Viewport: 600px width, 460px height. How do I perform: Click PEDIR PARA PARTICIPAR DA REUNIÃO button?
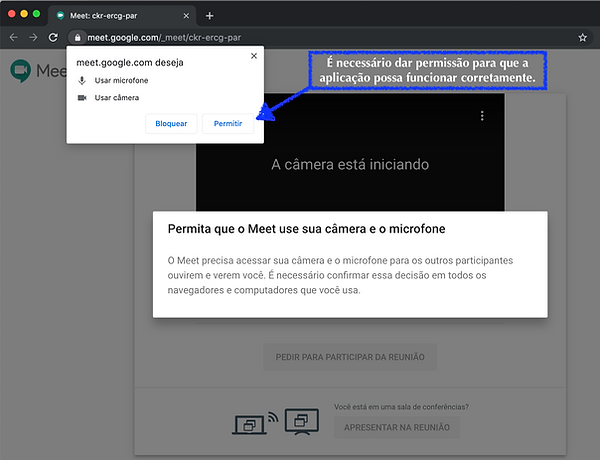pyautogui.click(x=350, y=357)
